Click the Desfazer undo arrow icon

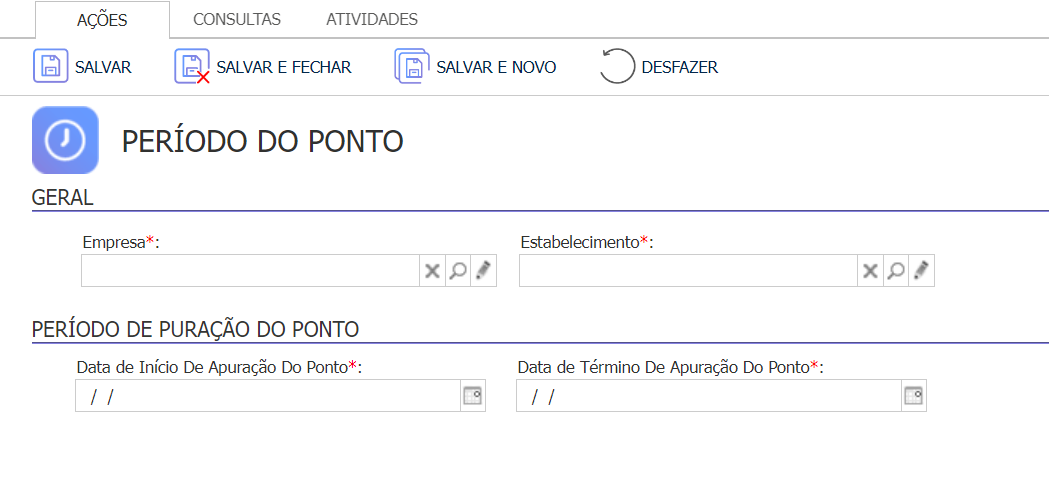click(617, 67)
